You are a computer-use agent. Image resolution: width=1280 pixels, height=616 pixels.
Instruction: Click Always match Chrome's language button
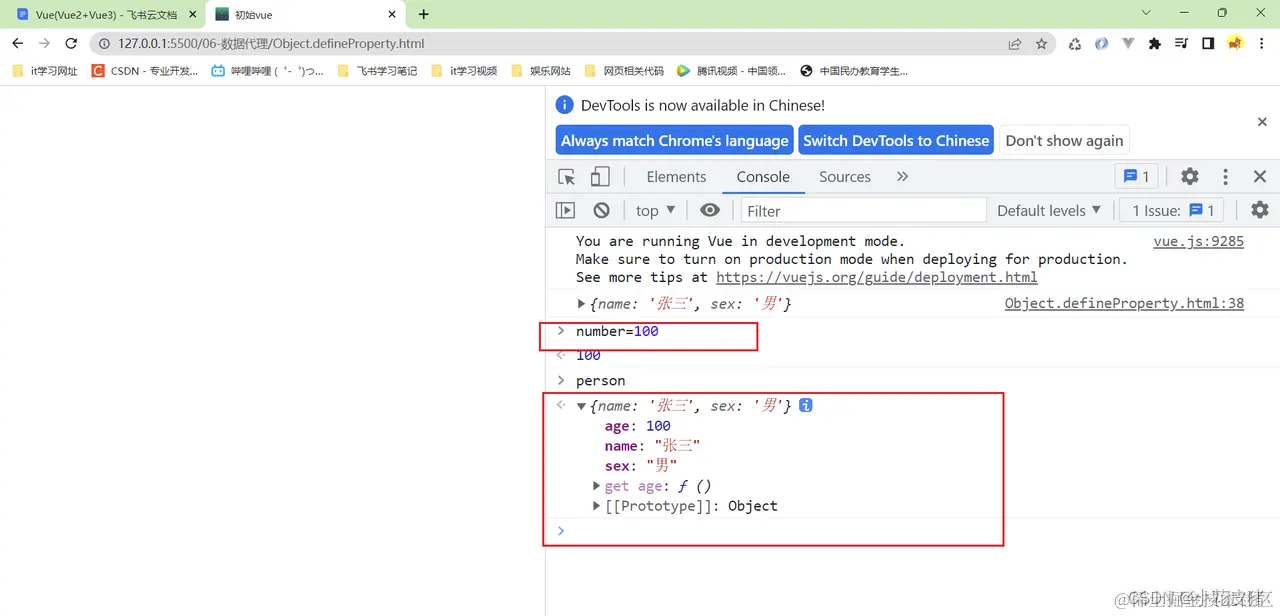[x=674, y=141]
